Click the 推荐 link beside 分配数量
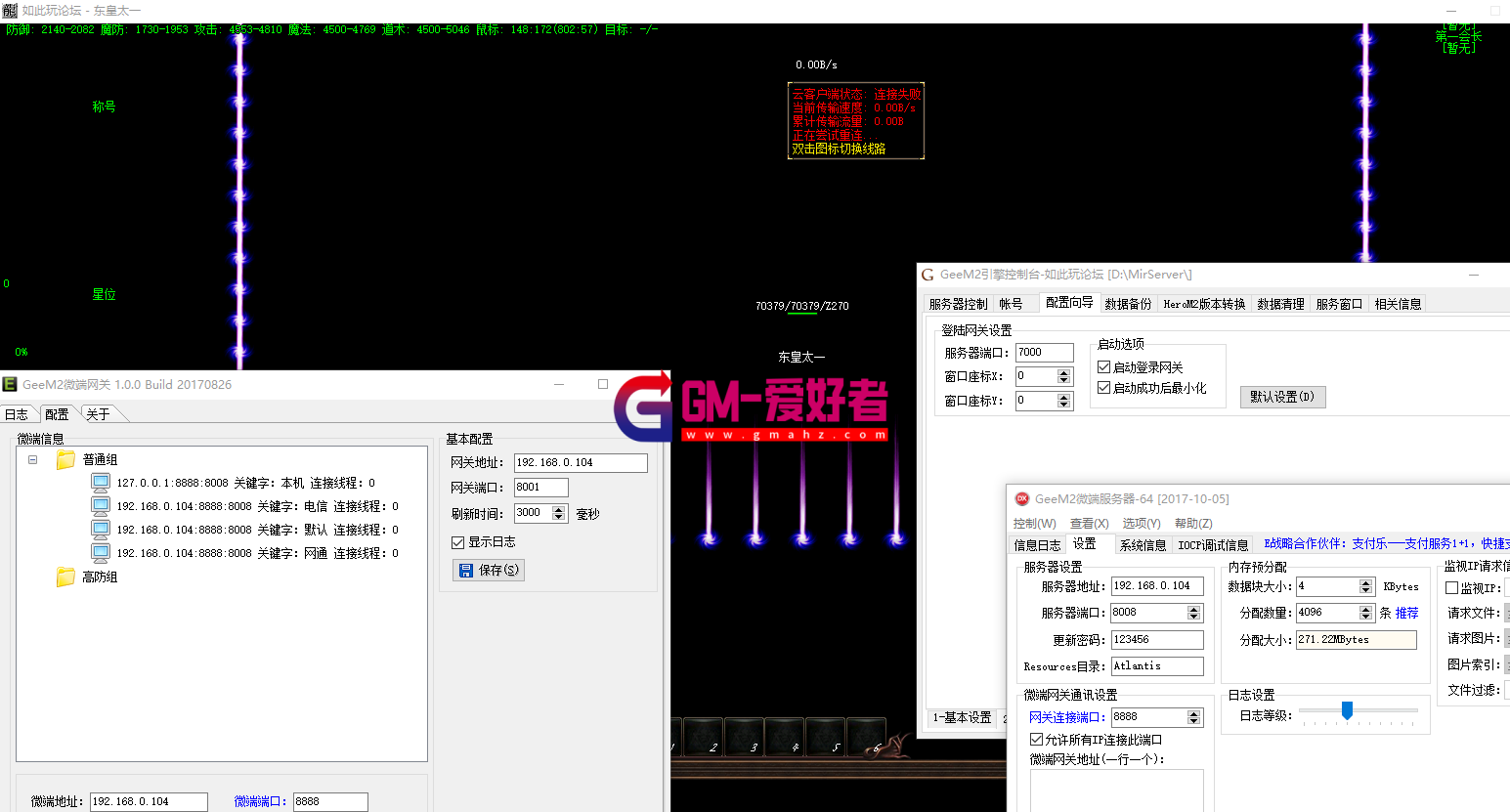Viewport: 1510px width, 812px height. 1406,613
